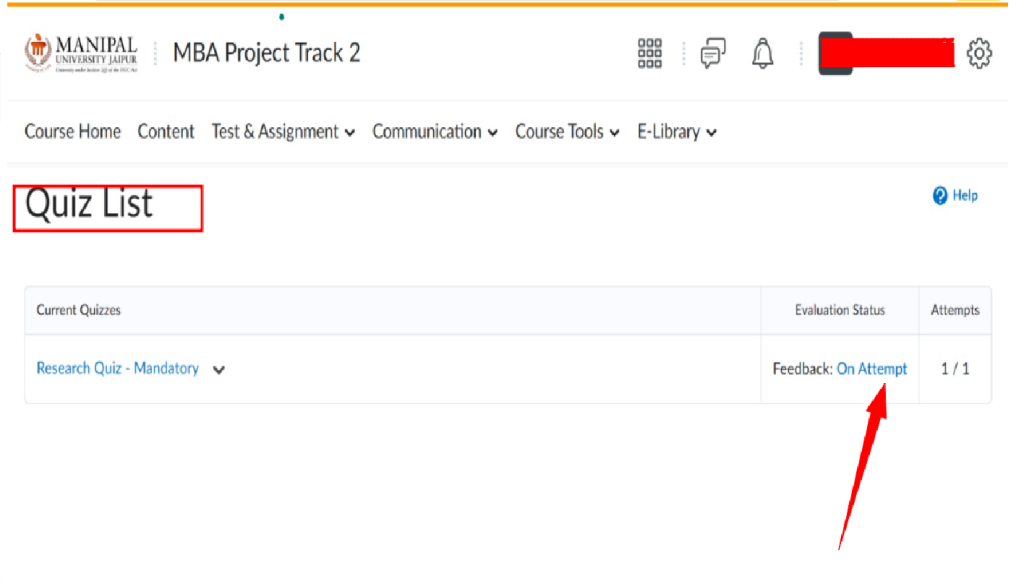1024x581 pixels.
Task: Expand chevron beside Research Quiz - Mandatory
Action: coord(219,370)
